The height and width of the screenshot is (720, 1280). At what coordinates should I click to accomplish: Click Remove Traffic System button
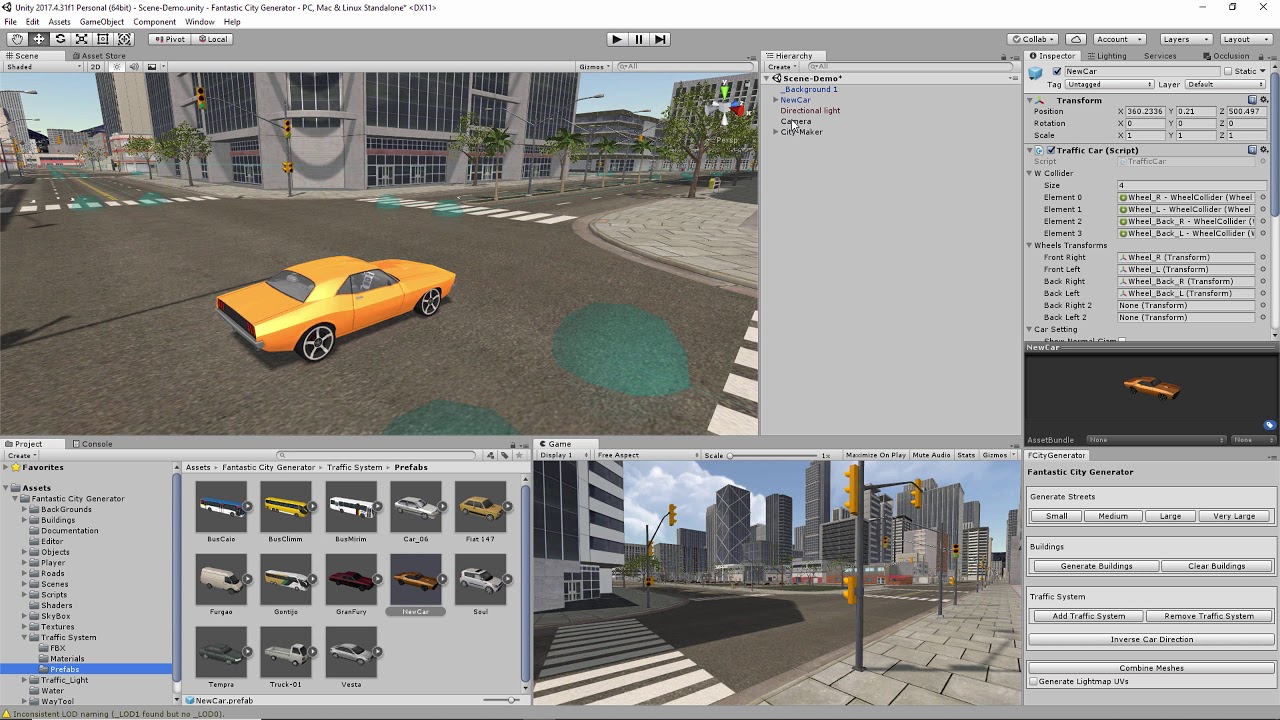[1209, 616]
